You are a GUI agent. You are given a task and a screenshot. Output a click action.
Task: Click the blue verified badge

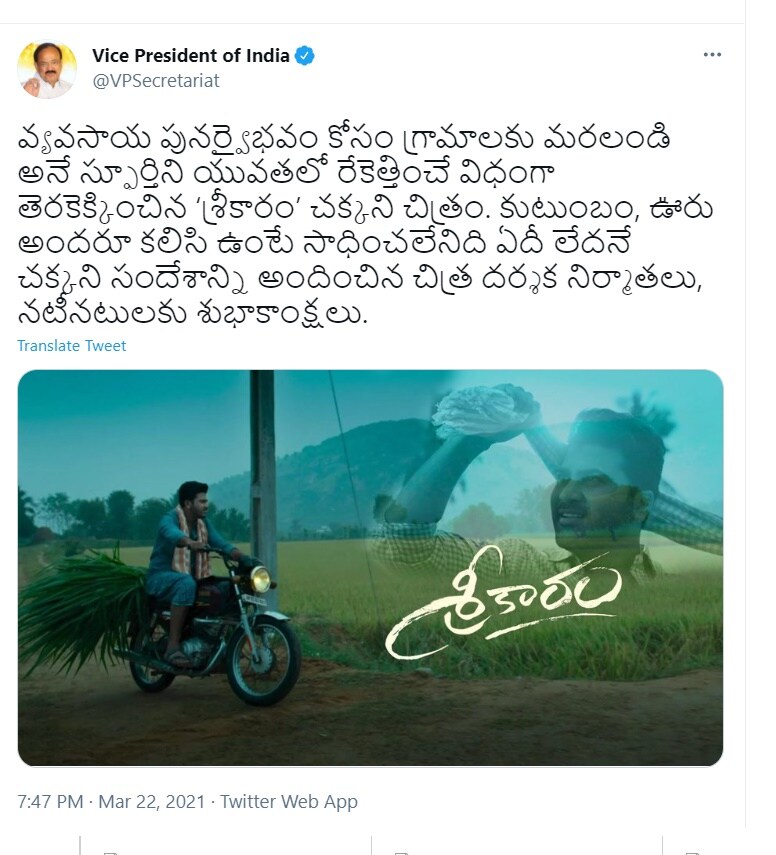304,56
